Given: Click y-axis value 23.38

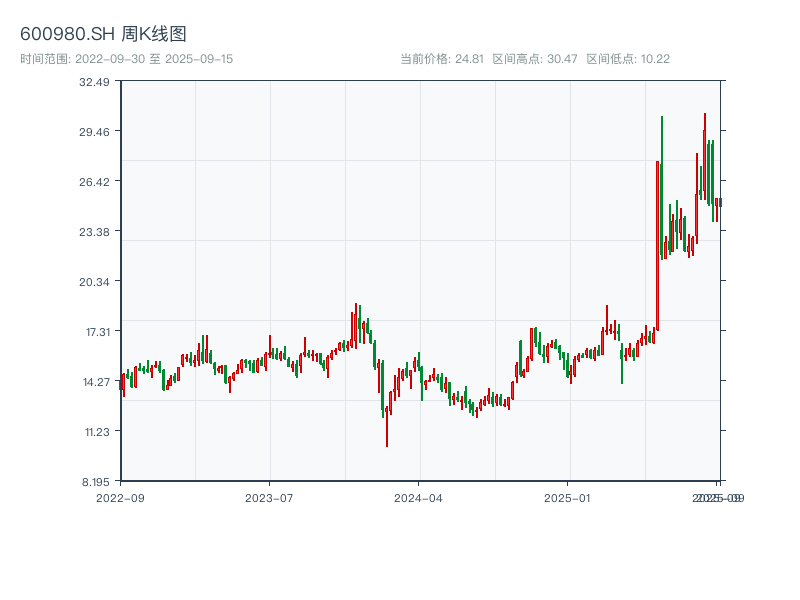Looking at the screenshot, I should (94, 232).
